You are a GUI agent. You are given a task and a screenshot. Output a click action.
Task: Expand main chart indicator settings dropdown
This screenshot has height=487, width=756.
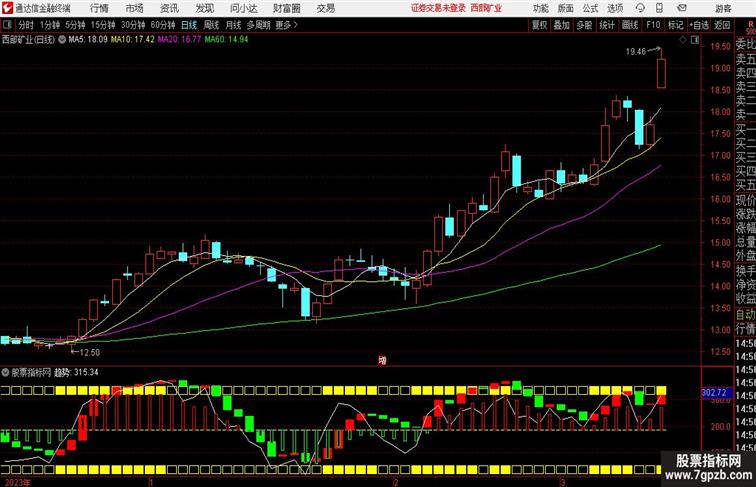click(x=62, y=40)
